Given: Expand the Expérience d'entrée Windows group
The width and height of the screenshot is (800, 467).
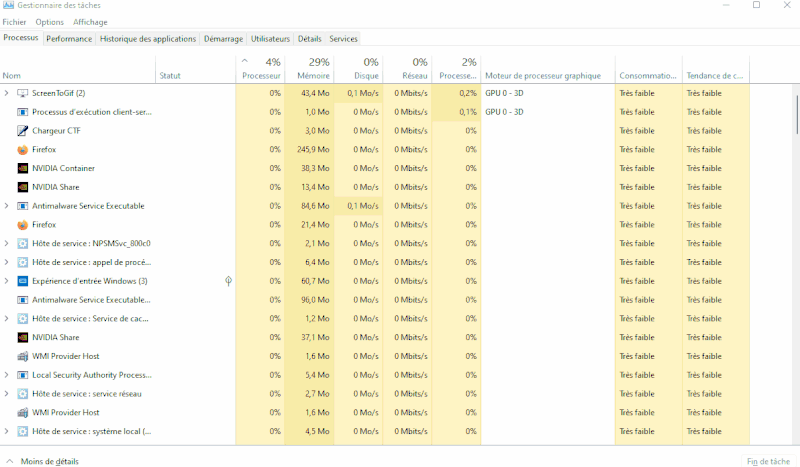Looking at the screenshot, I should click(x=7, y=281).
